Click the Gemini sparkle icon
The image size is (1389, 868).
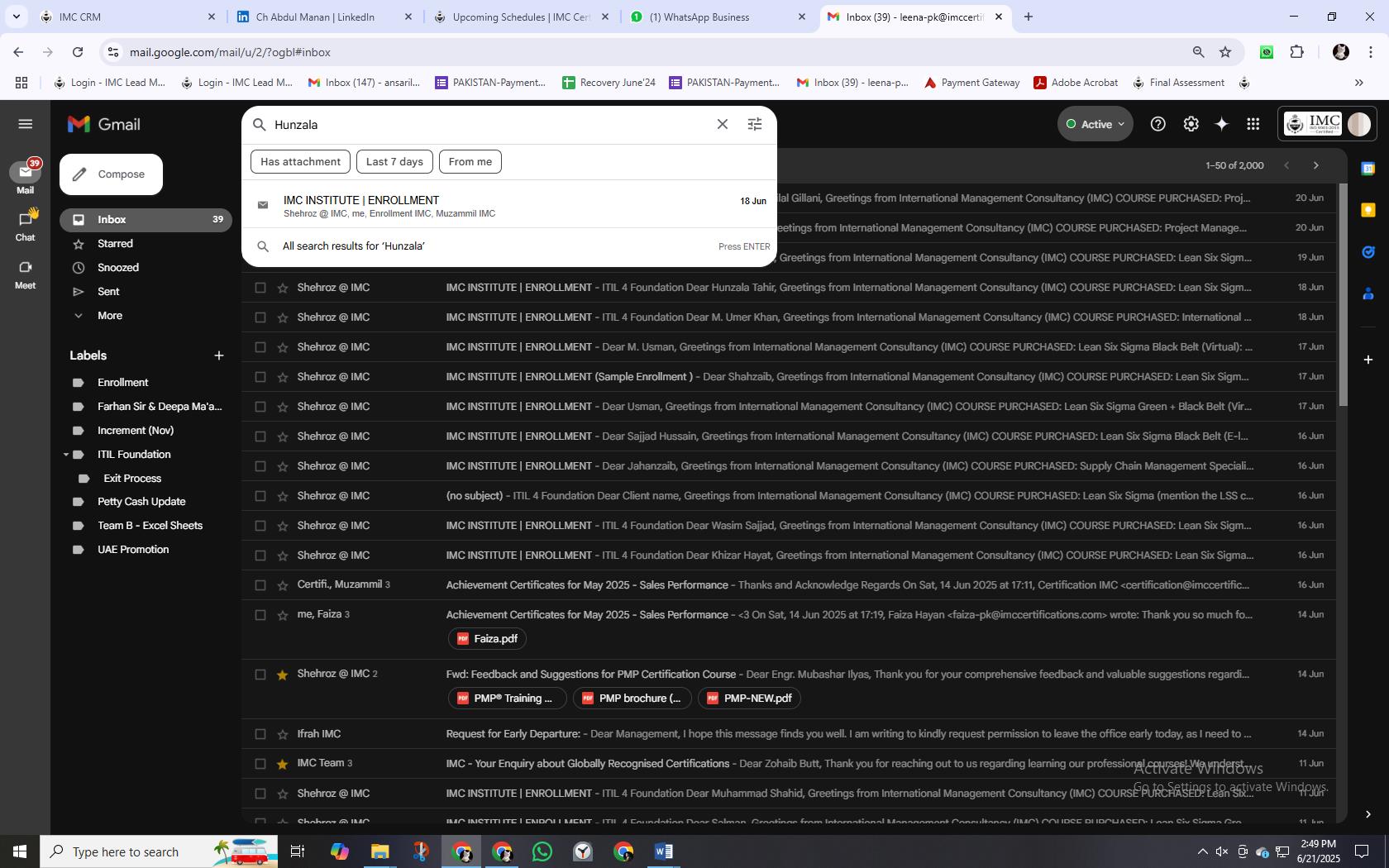pos(1222,124)
